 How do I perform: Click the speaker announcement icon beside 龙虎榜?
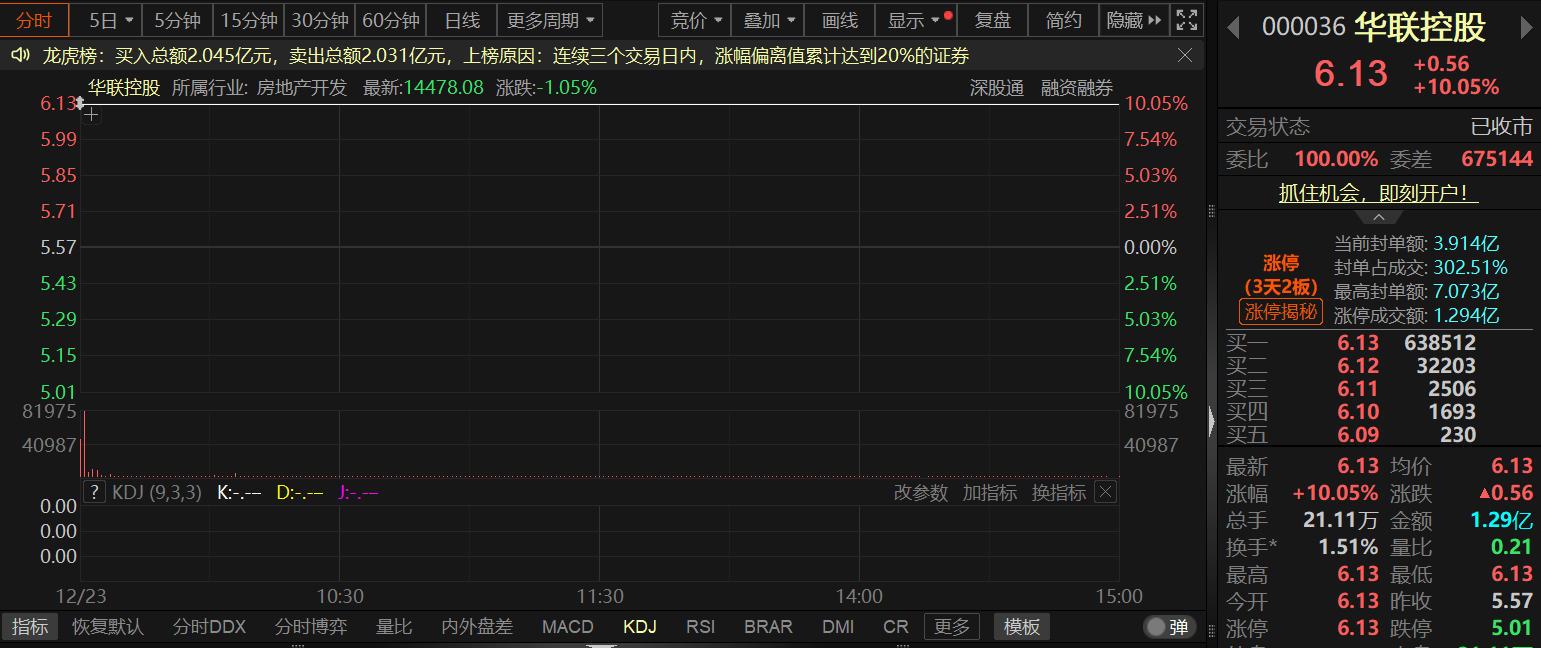19,56
